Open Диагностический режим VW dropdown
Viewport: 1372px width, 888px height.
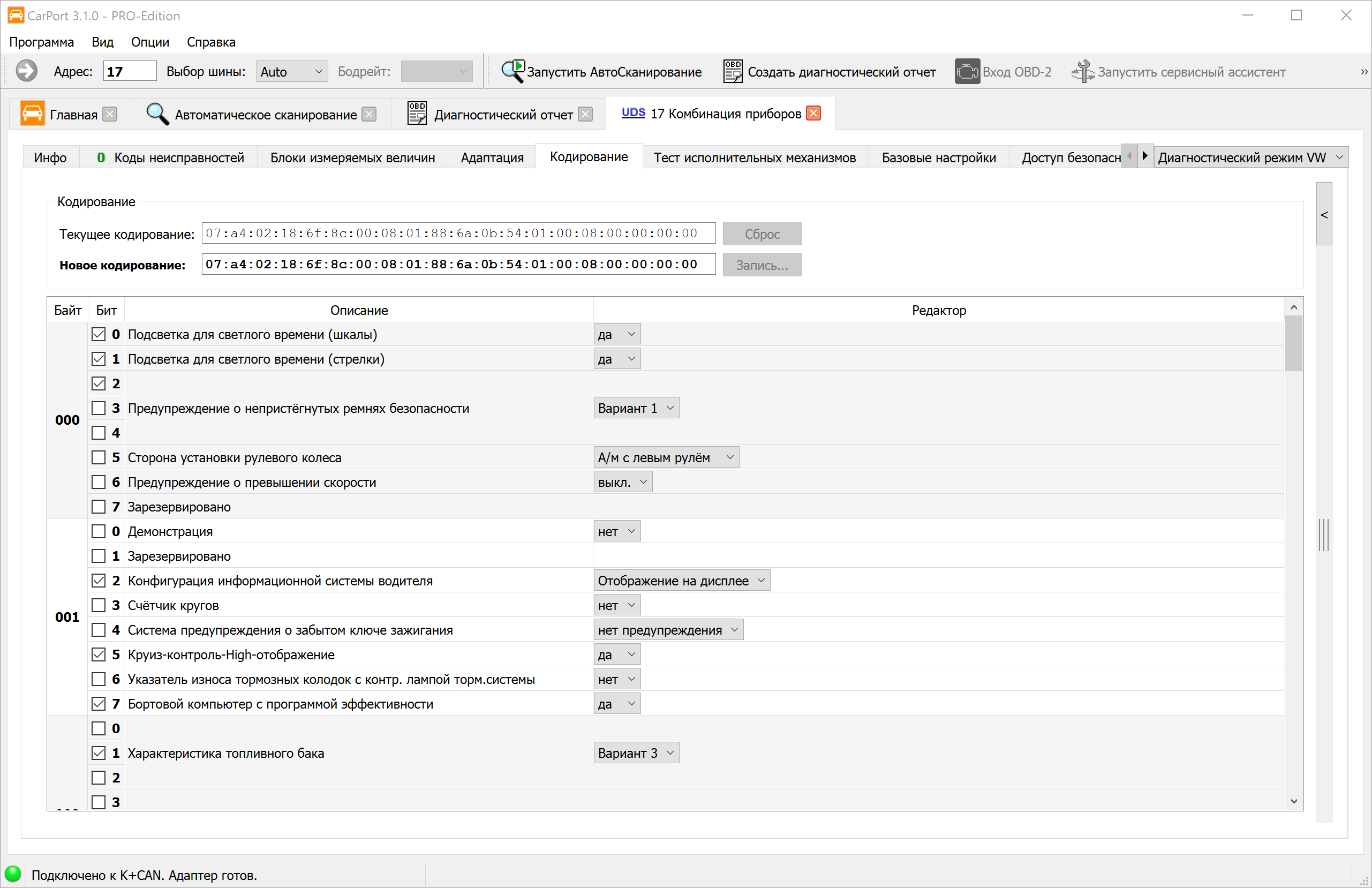(1251, 157)
